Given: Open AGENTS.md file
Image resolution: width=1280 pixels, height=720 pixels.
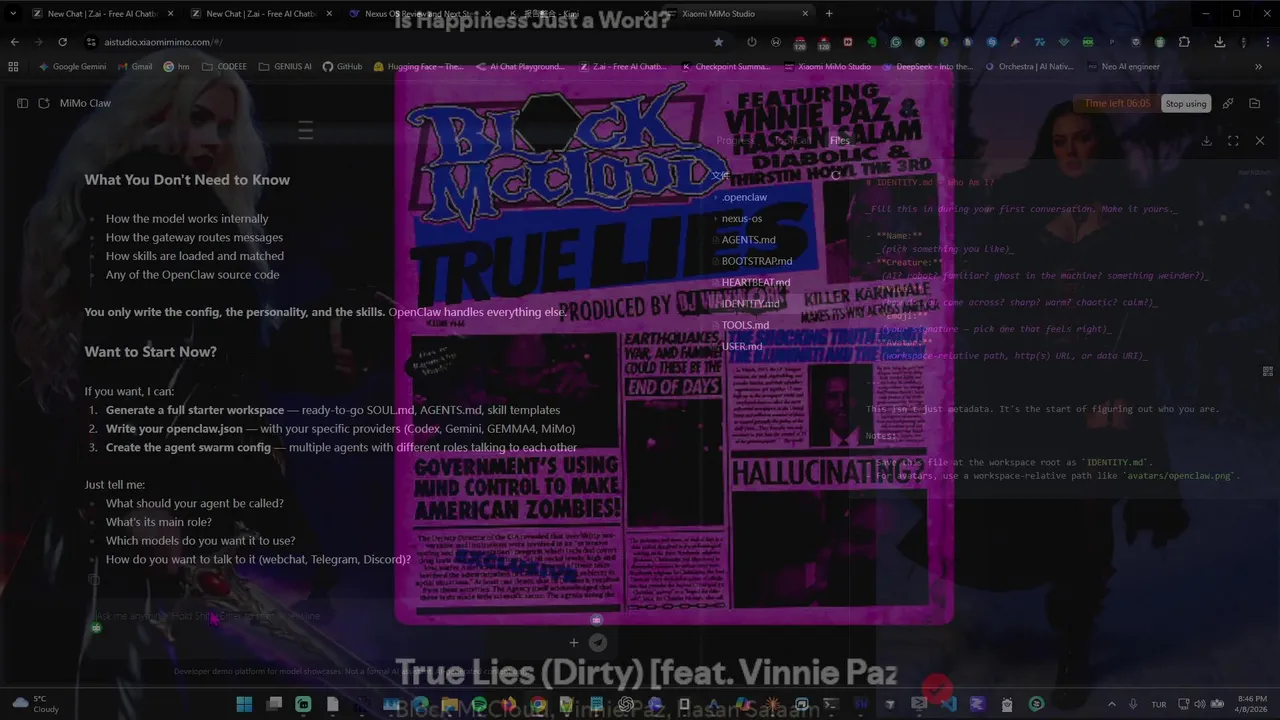Looking at the screenshot, I should (748, 240).
